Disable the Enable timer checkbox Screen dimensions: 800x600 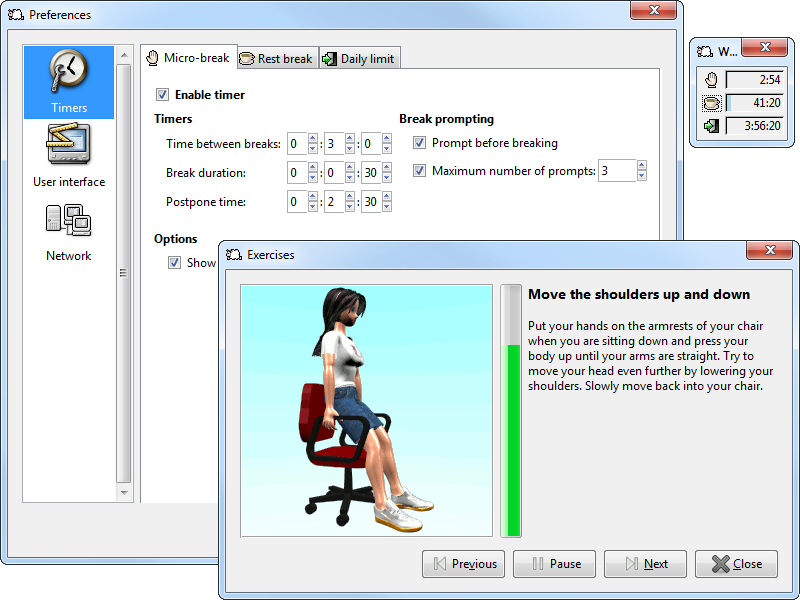click(x=162, y=95)
